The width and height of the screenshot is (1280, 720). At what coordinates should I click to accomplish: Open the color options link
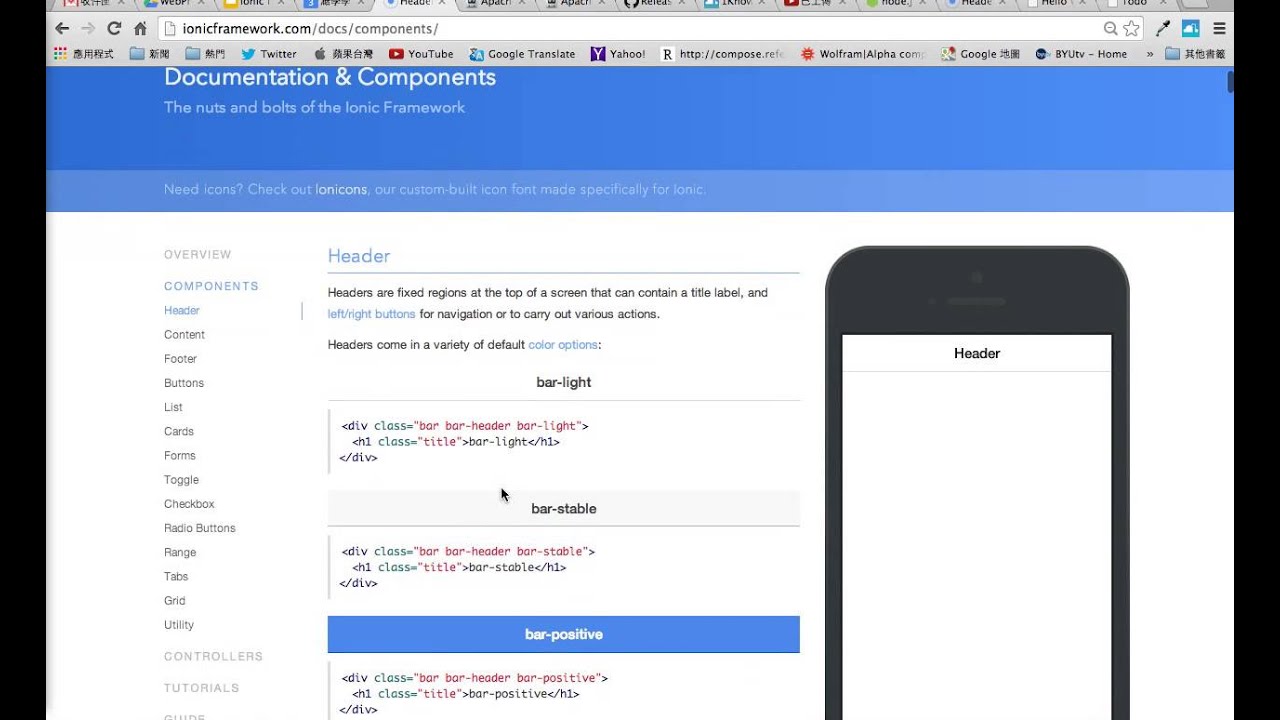point(563,345)
